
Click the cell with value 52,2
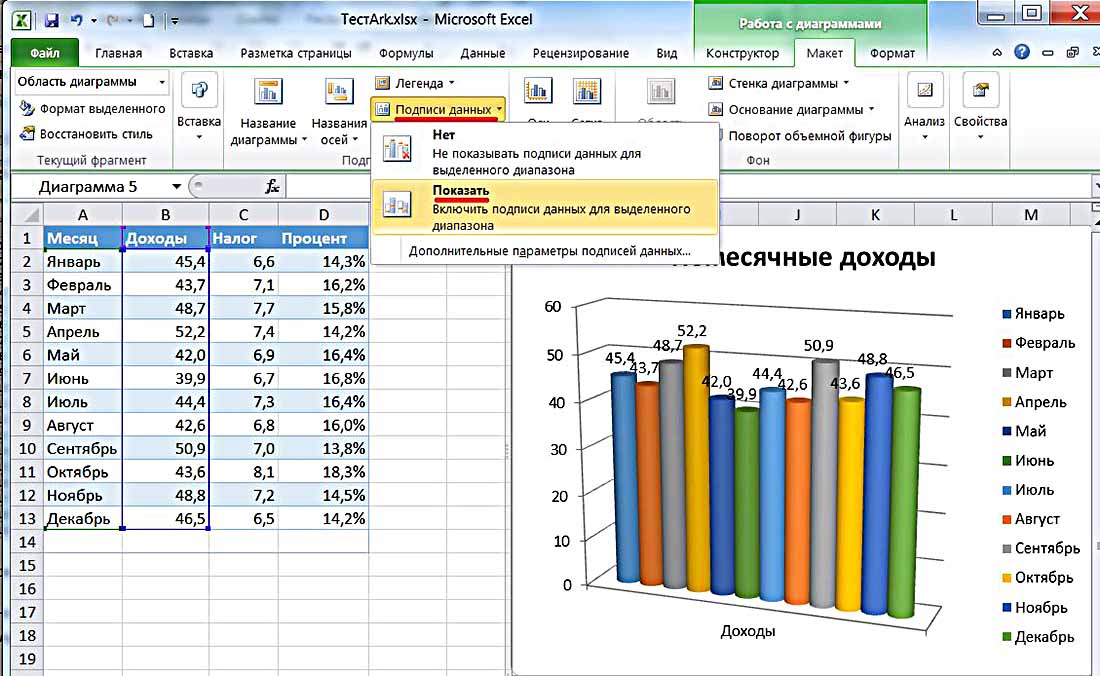click(x=166, y=332)
